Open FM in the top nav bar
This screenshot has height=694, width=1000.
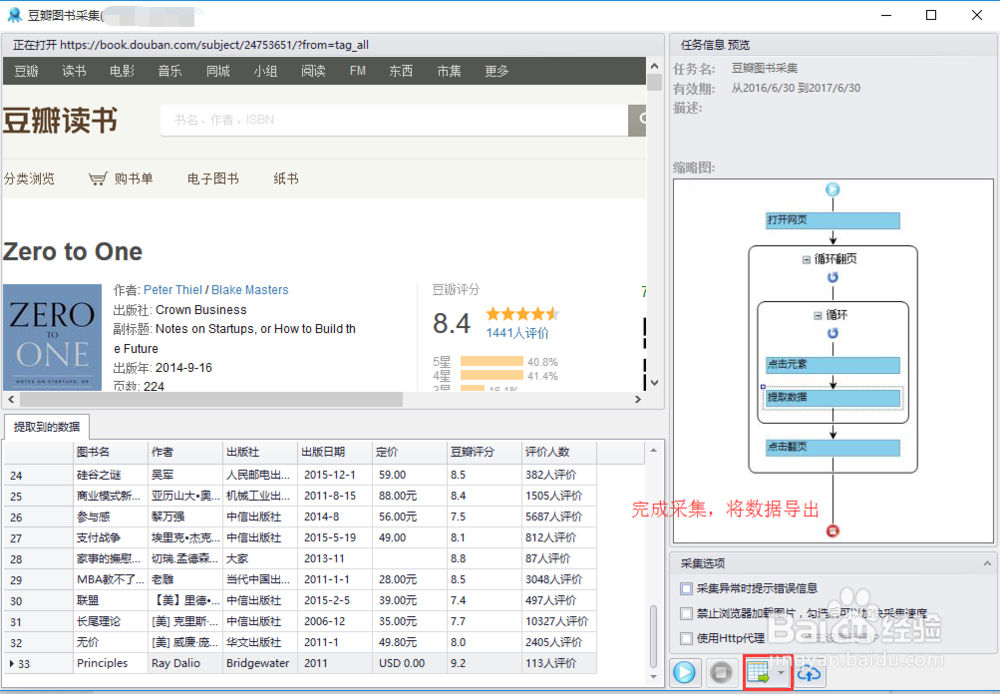358,71
